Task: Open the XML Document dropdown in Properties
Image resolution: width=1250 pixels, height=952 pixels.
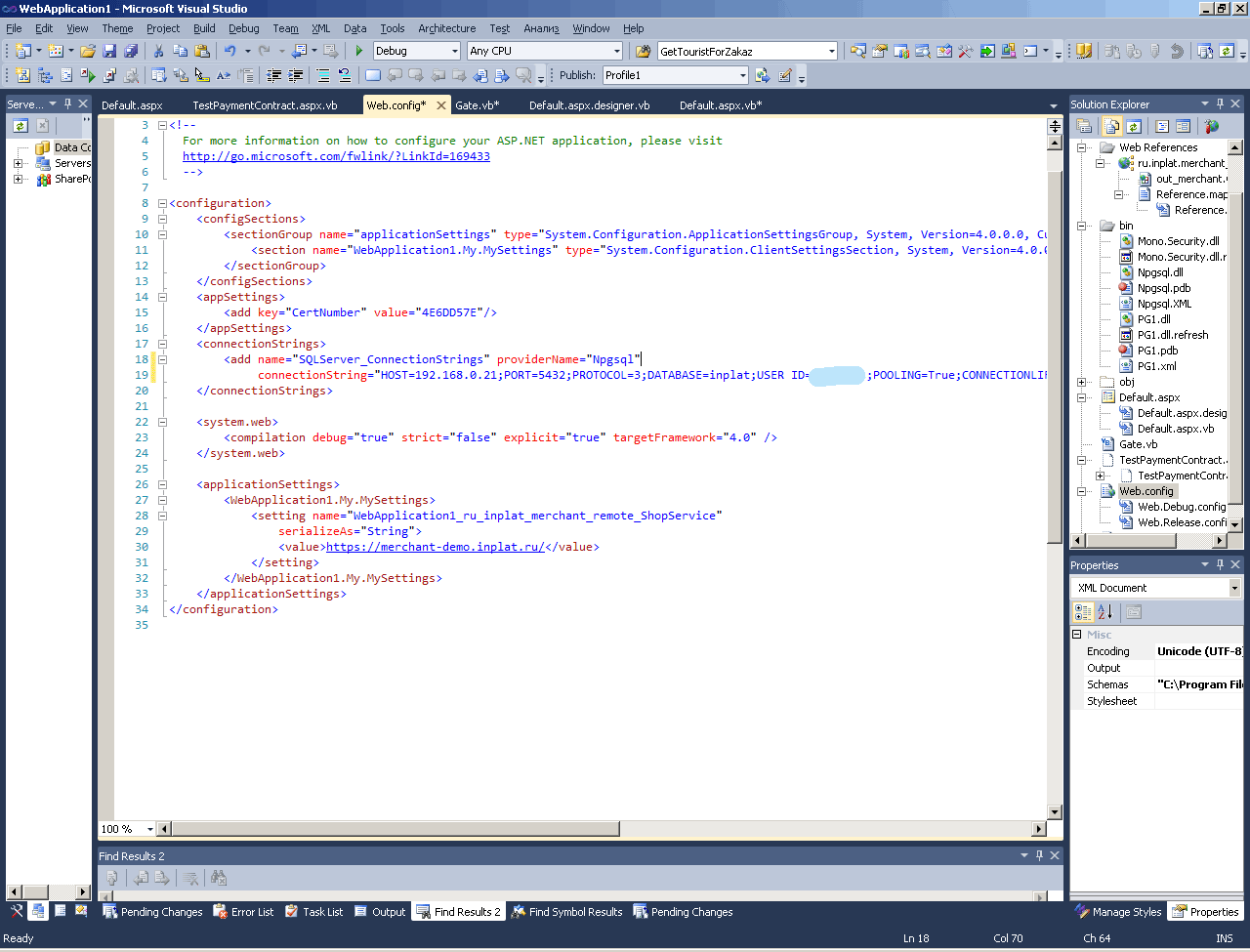Action: pos(1234,588)
